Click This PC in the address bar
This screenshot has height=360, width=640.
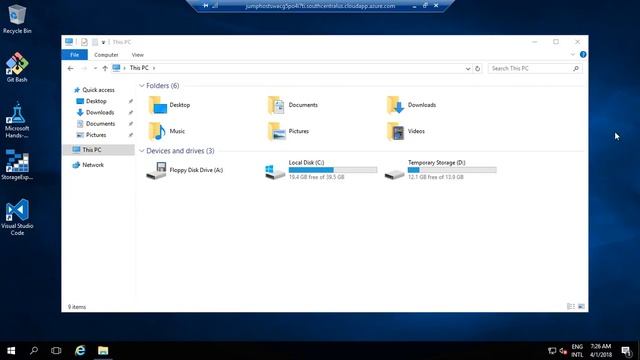[139, 68]
